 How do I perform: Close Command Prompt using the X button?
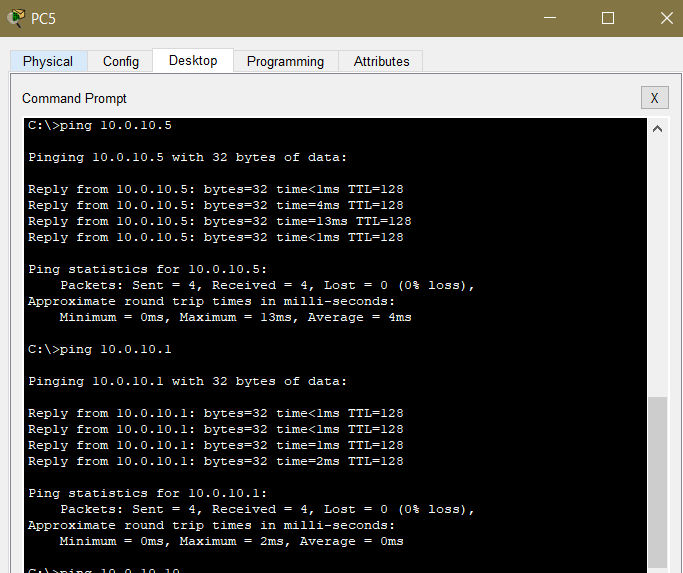[653, 97]
